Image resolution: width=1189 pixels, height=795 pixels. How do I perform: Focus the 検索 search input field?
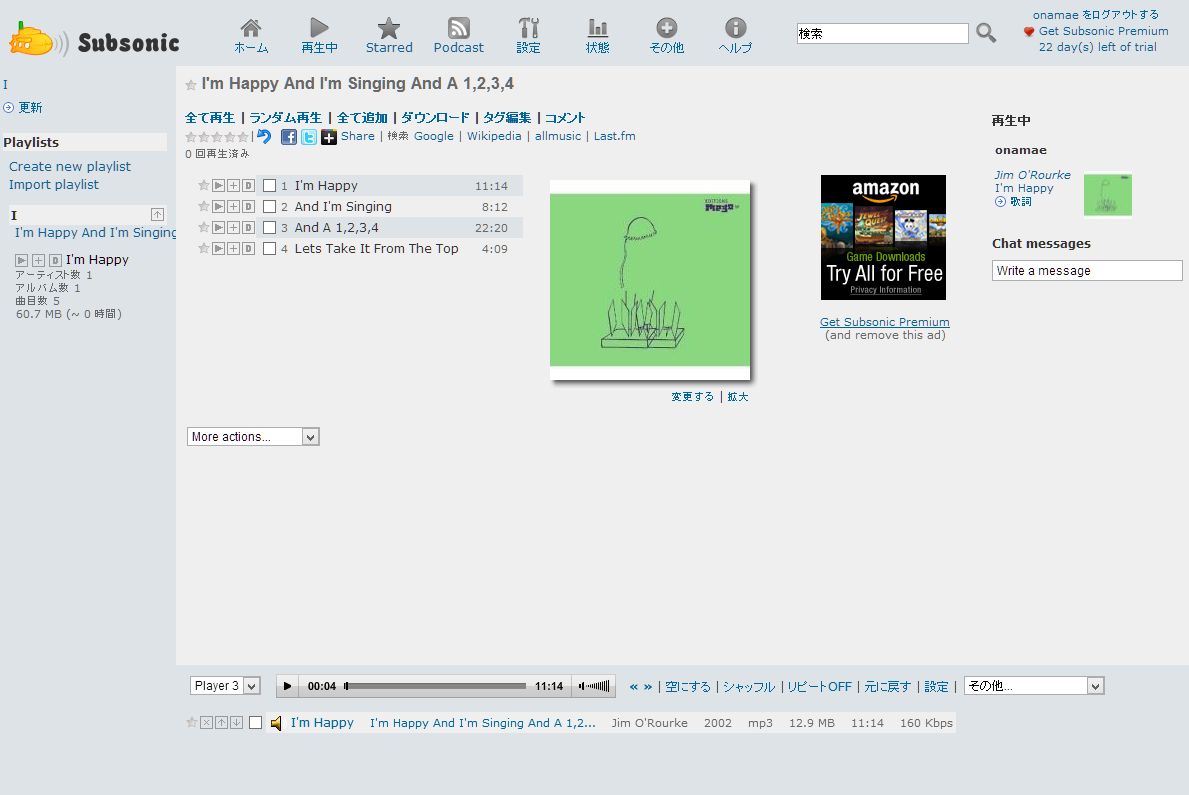tap(883, 33)
